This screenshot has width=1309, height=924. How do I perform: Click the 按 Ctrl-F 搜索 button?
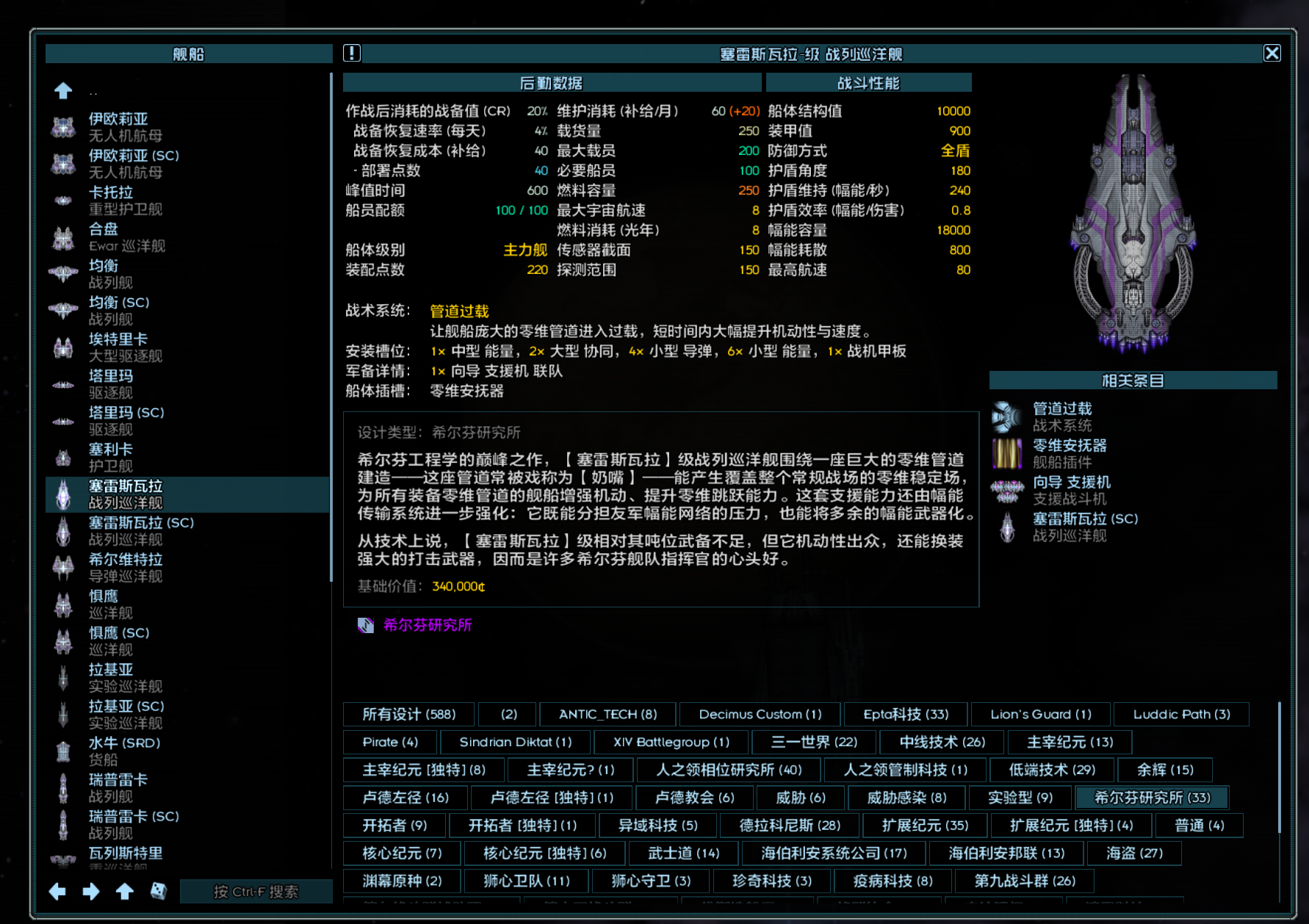(256, 892)
